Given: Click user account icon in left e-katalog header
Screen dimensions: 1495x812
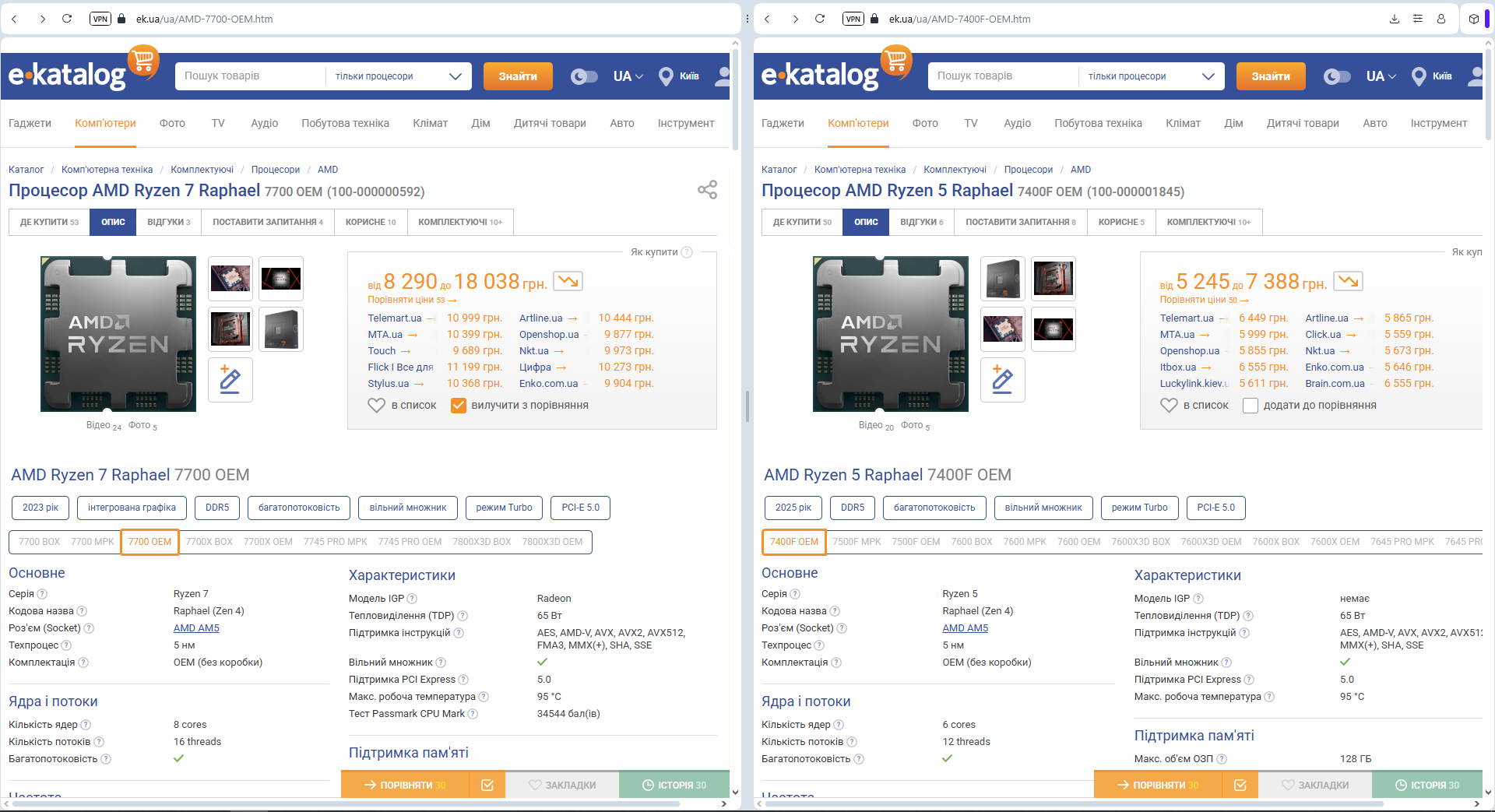Looking at the screenshot, I should tap(723, 76).
